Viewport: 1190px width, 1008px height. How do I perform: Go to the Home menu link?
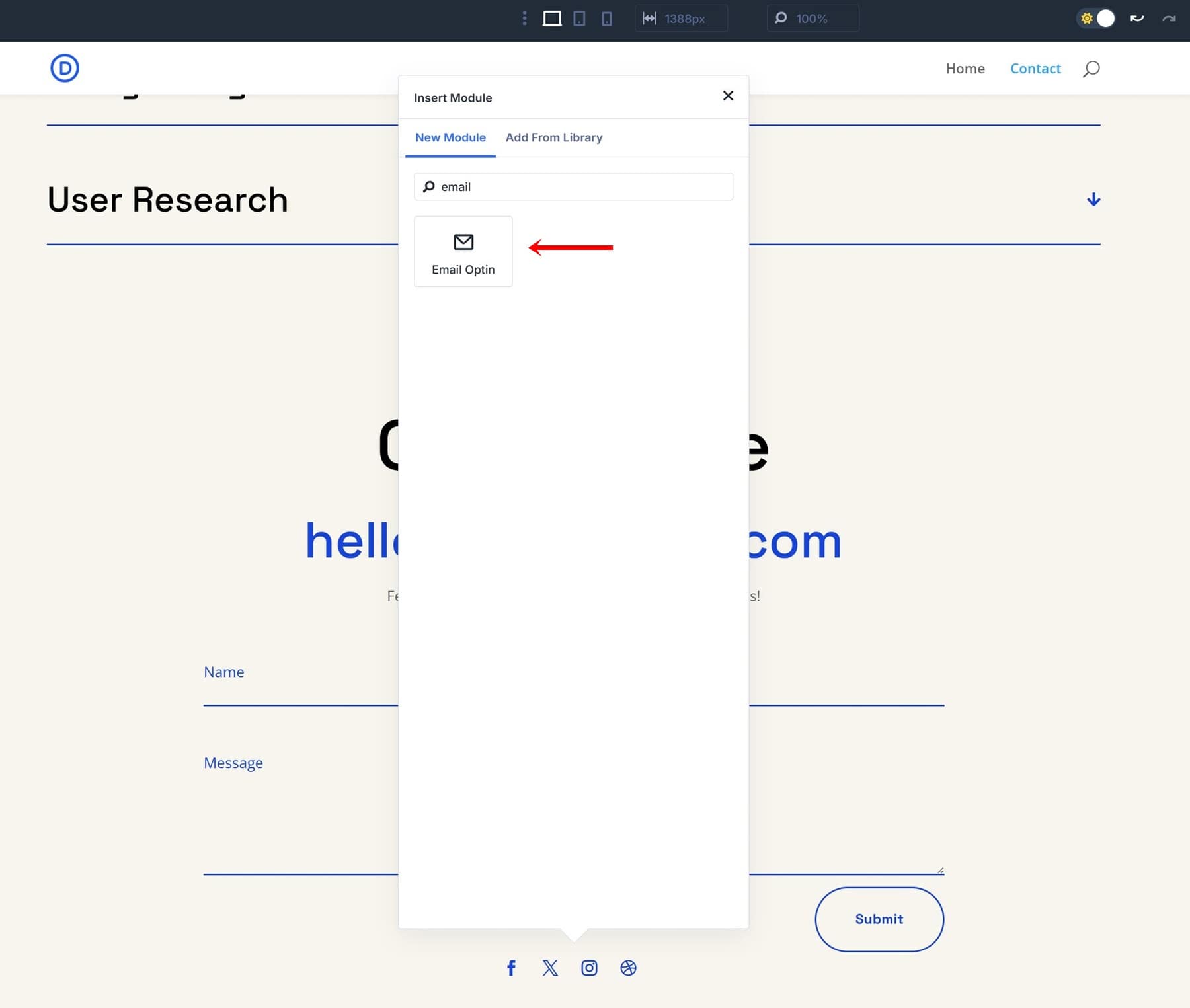[x=965, y=69]
